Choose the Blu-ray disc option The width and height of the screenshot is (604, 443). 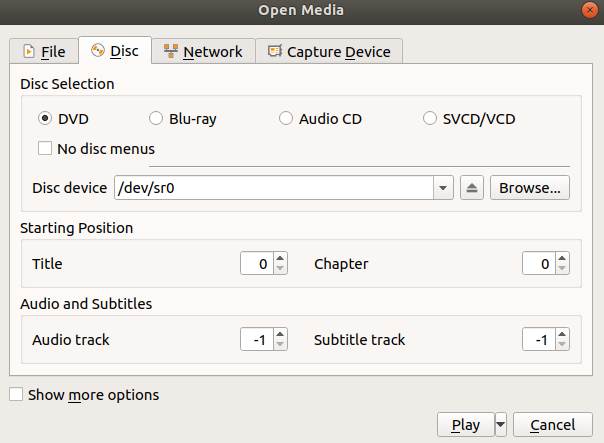pyautogui.click(x=156, y=119)
